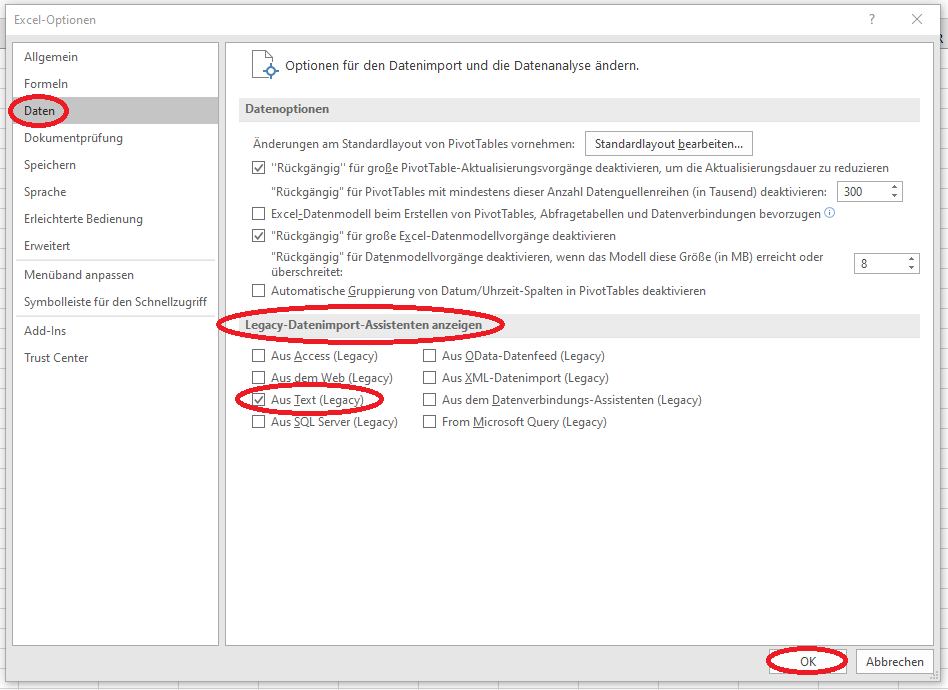Decrease the data model MB size value
This screenshot has height=690, width=948.
coord(912,269)
